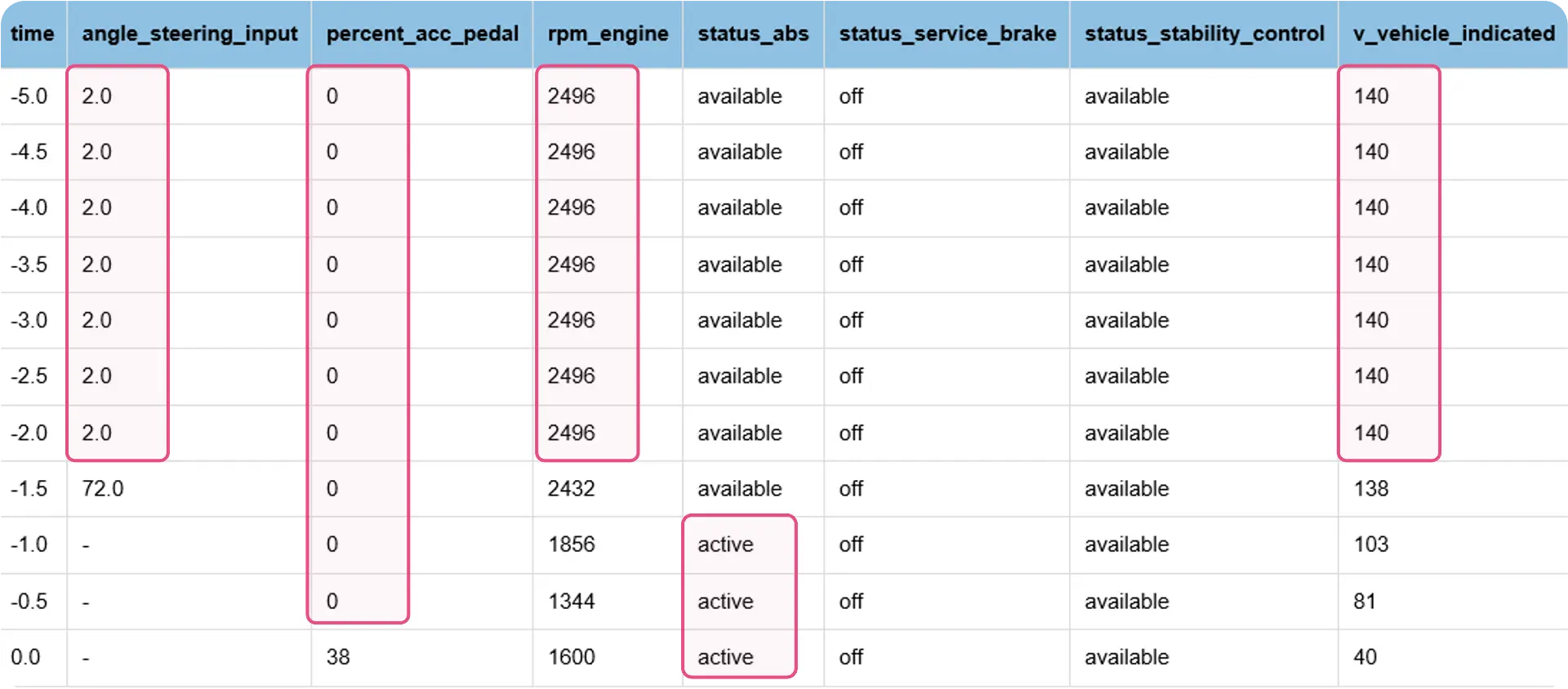Viewport: 1568px width, 689px height.
Task: Select the time cell -1.5
Action: (x=29, y=488)
